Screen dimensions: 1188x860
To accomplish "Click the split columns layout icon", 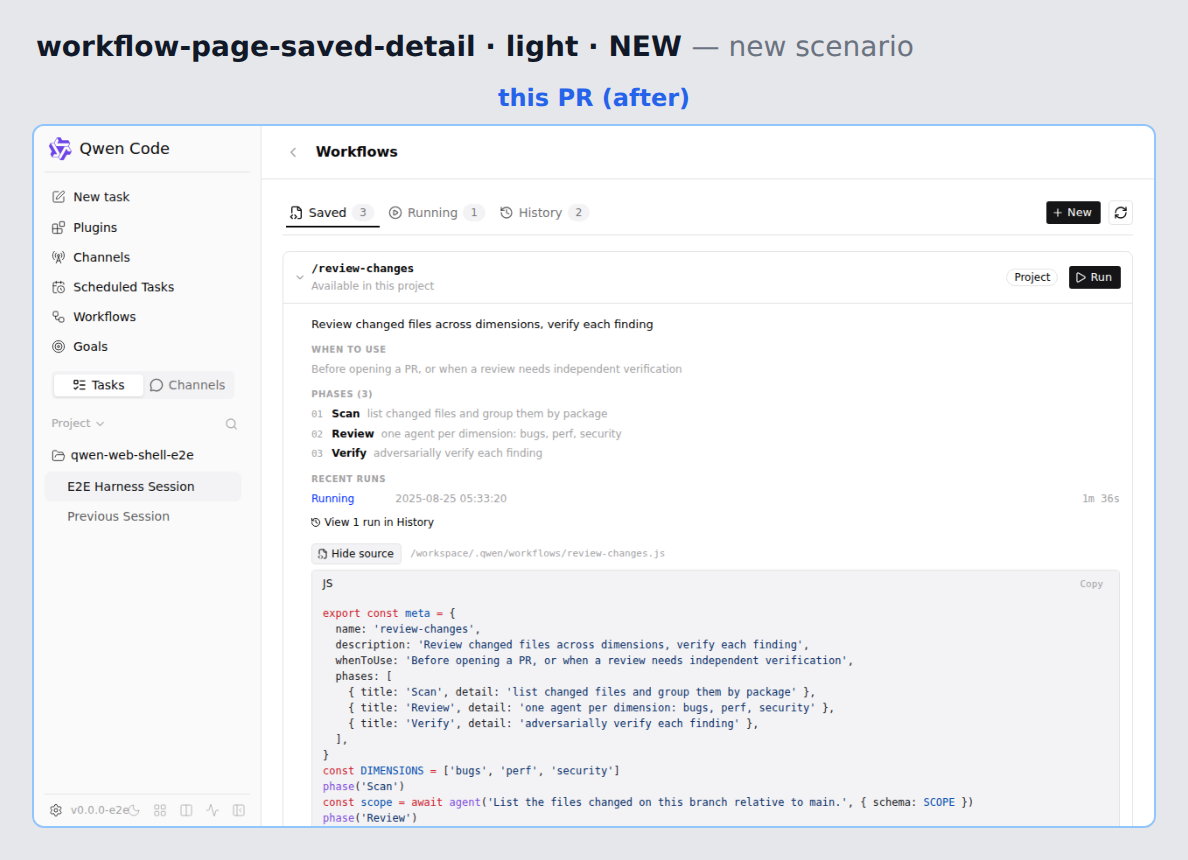I will [186, 810].
